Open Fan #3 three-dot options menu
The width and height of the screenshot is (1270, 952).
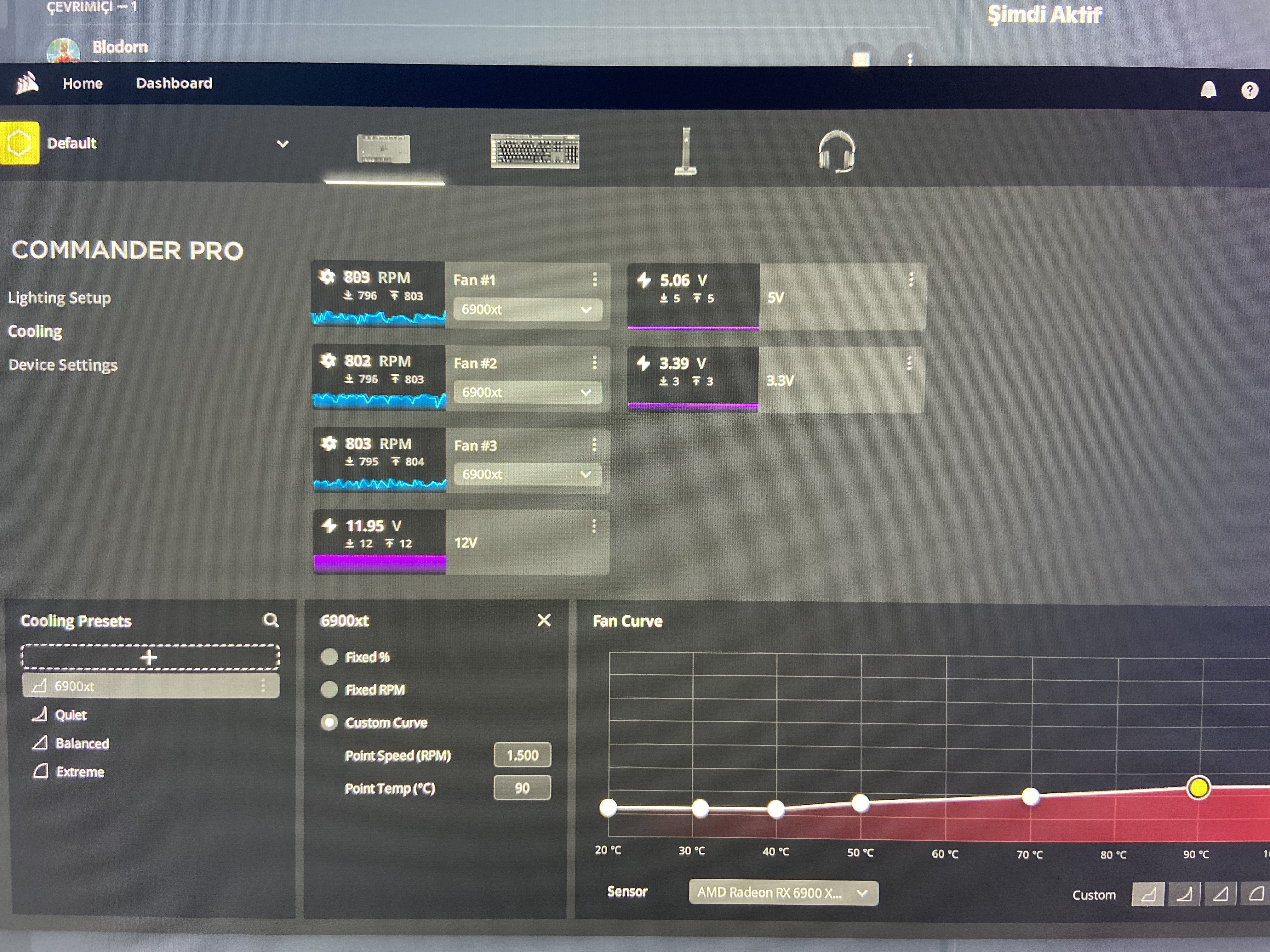click(x=594, y=445)
